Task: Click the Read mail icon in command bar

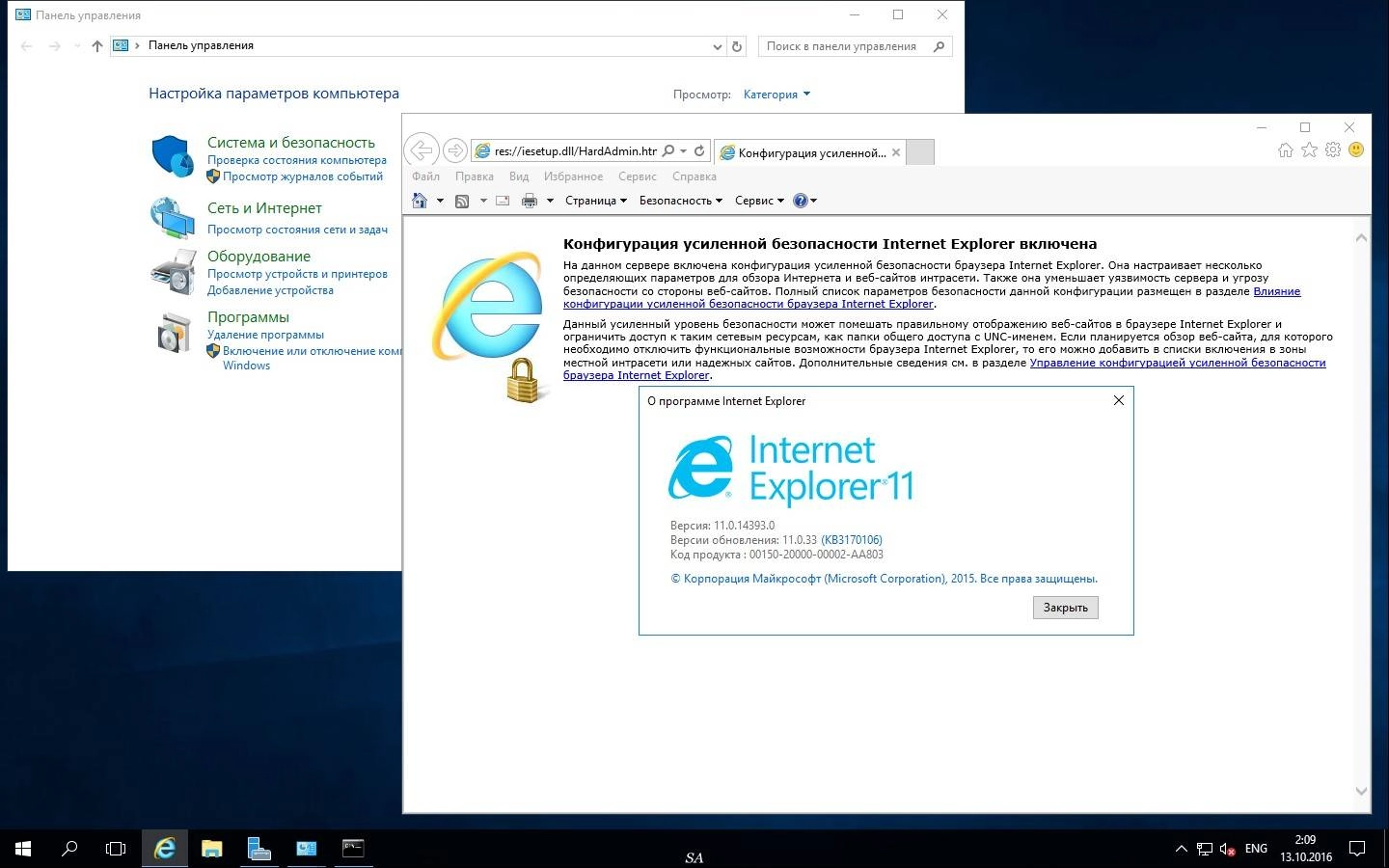Action: pyautogui.click(x=503, y=201)
